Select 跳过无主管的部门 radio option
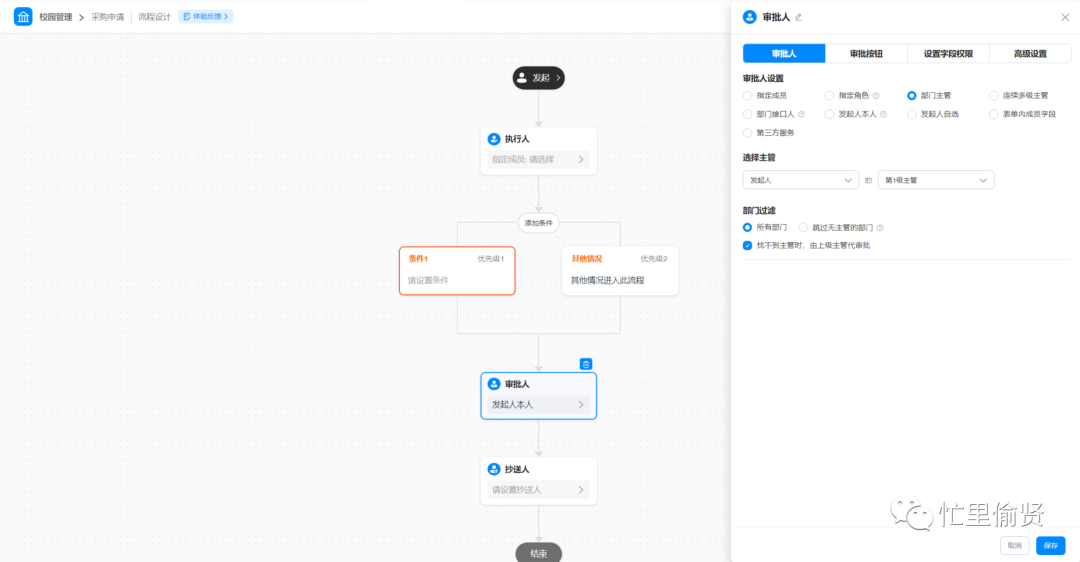Screen dimensions: 1080x562 pos(803,227)
